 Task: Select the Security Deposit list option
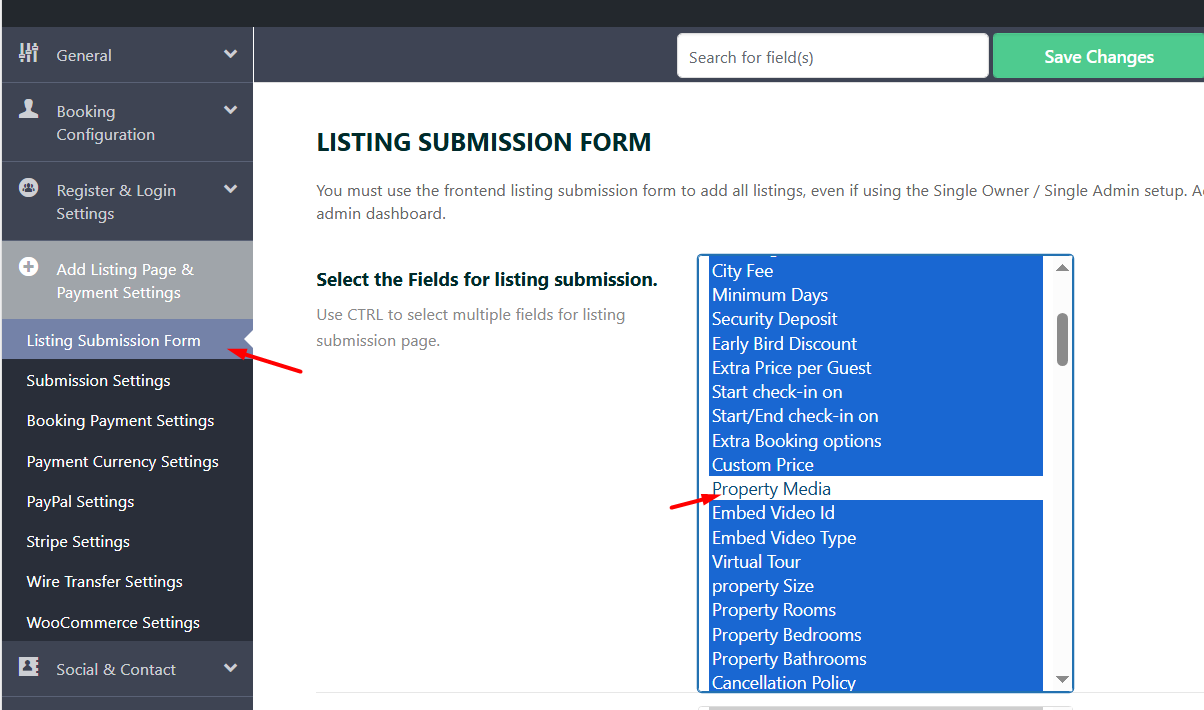774,319
